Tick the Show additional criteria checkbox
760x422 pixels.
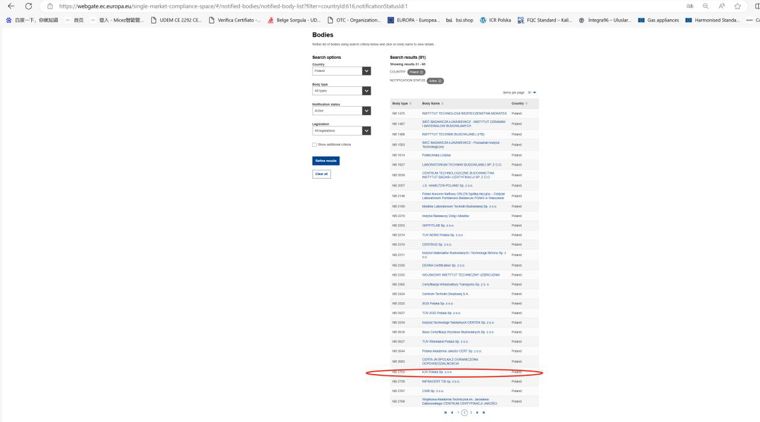314,144
